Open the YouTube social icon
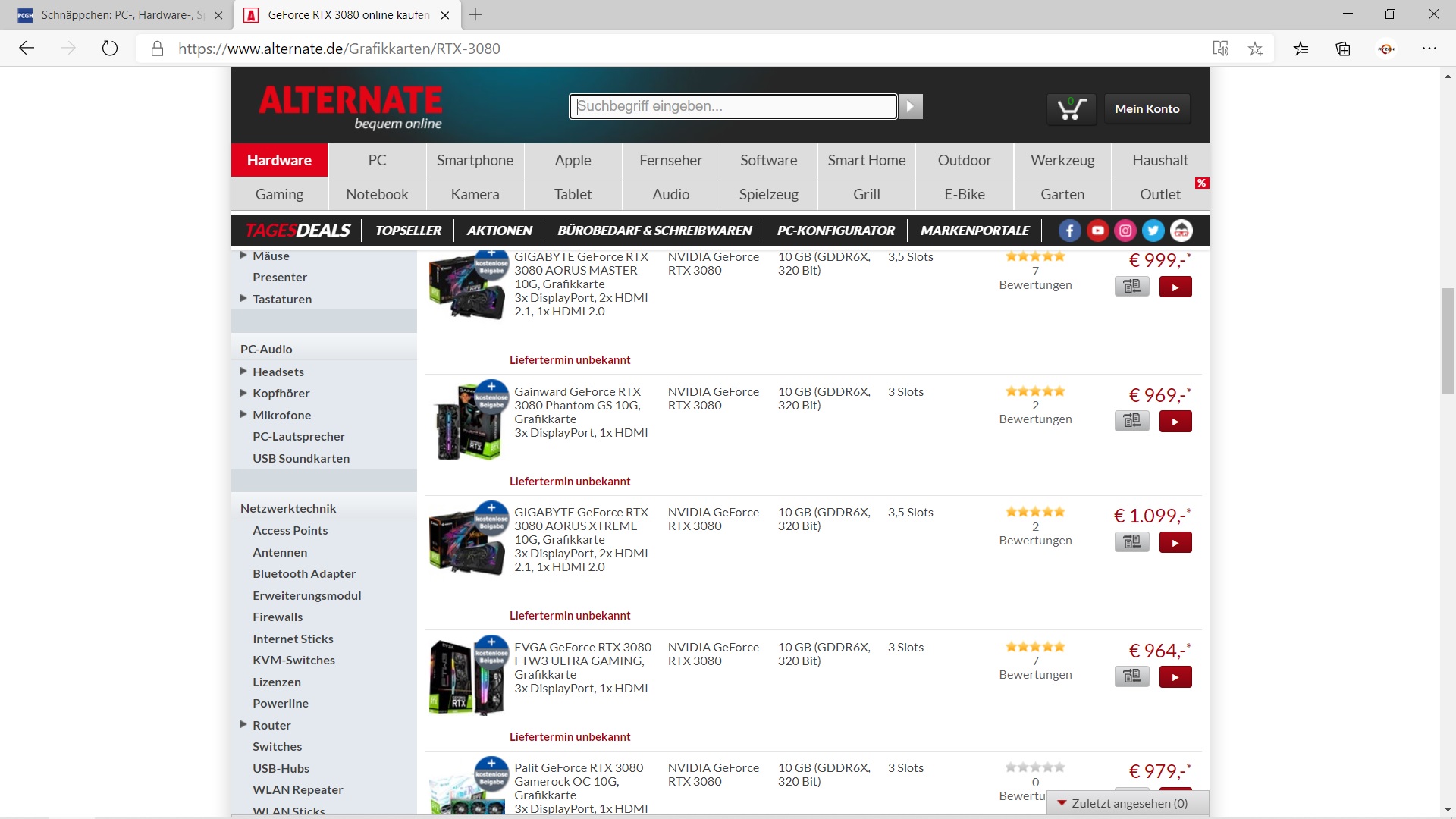Screen dimensions: 1456x819 pyautogui.click(x=1097, y=231)
